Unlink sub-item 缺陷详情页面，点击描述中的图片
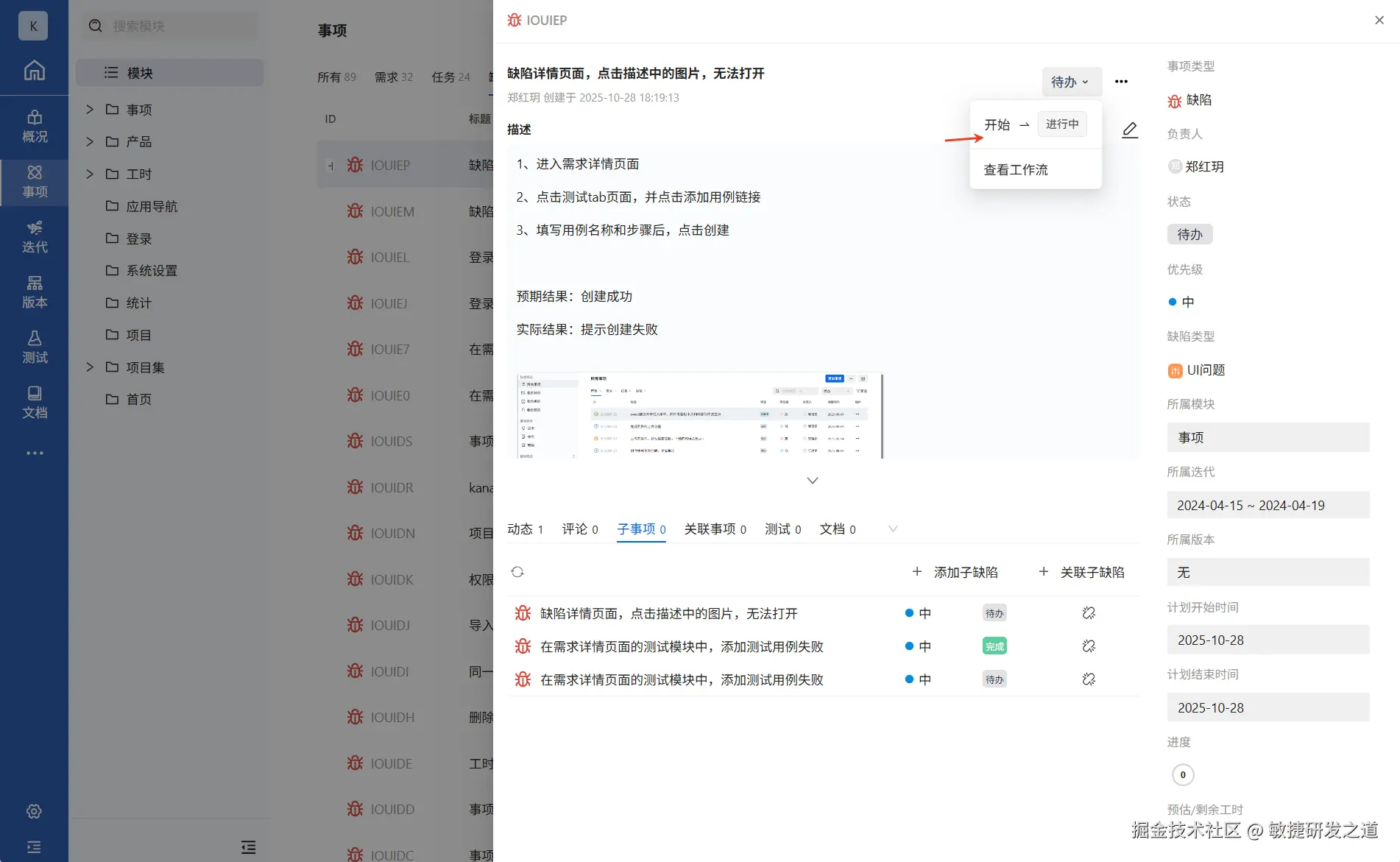The image size is (1400, 862). point(1089,613)
